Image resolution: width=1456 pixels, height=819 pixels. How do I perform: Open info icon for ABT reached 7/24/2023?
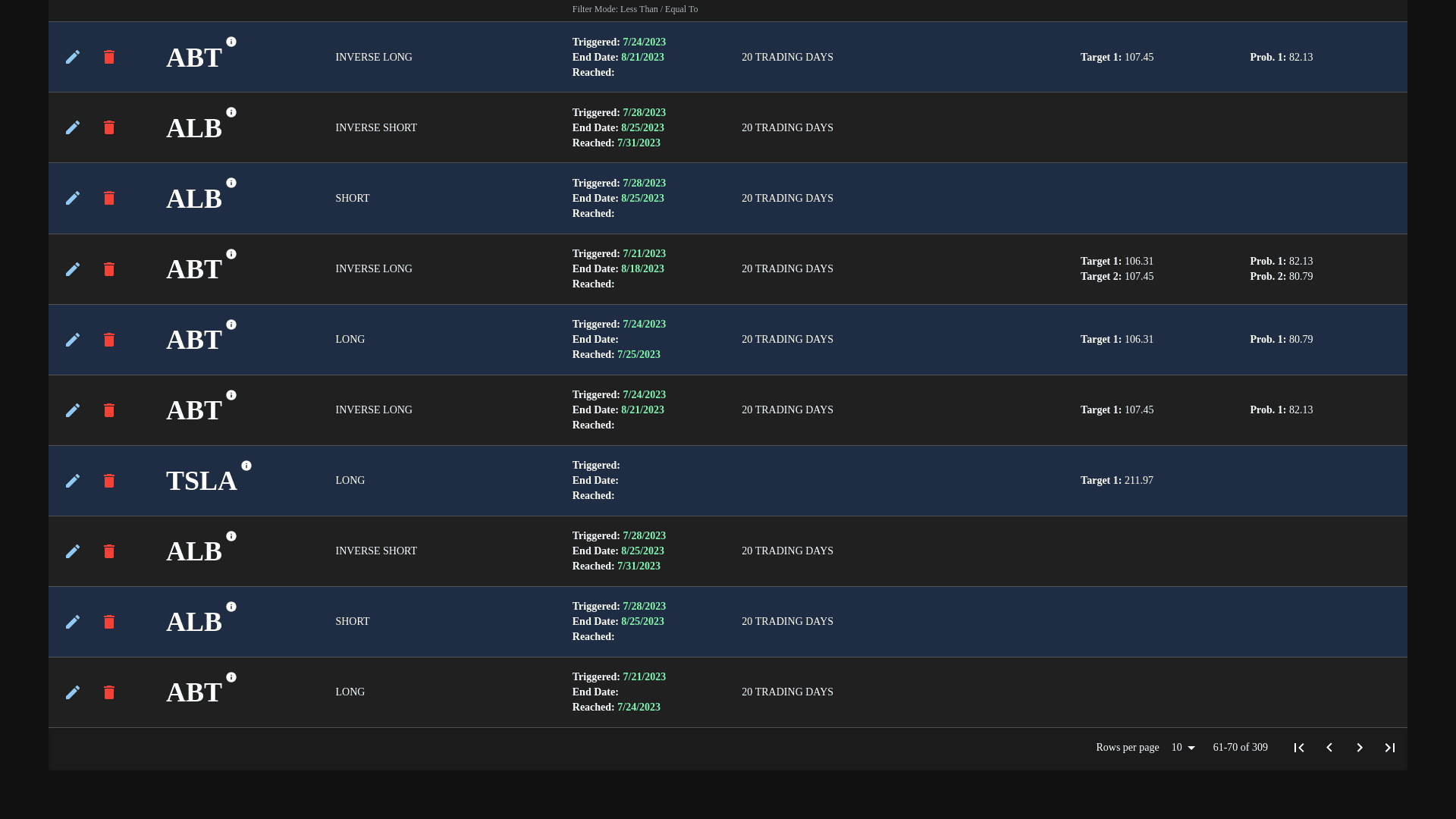click(x=231, y=677)
